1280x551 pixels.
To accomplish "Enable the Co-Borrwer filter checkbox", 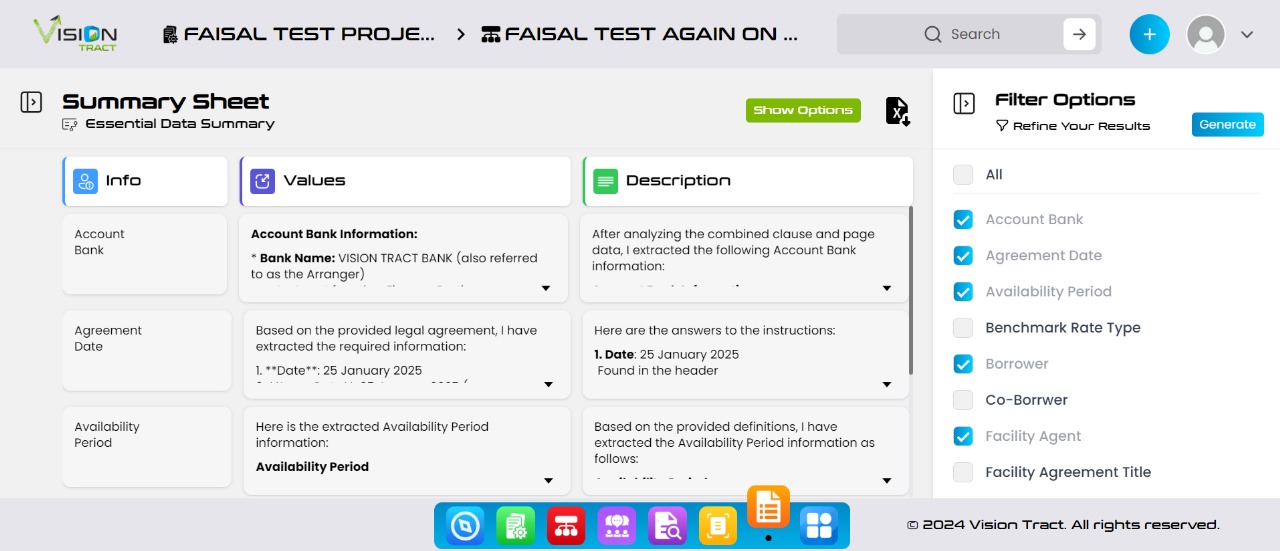I will click(x=963, y=400).
